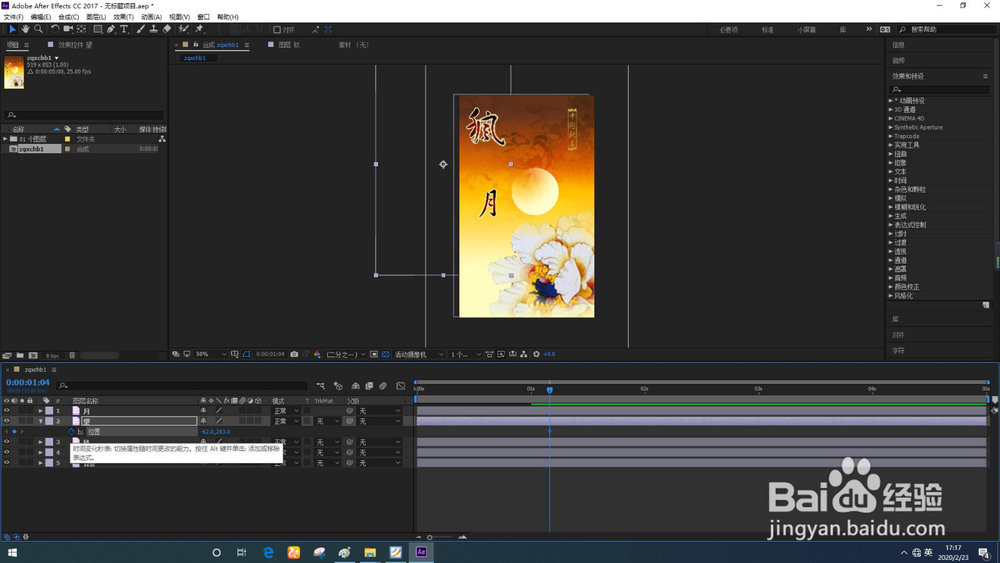Click Effects and Presets search field
The image size is (1000, 563).
pos(940,90)
